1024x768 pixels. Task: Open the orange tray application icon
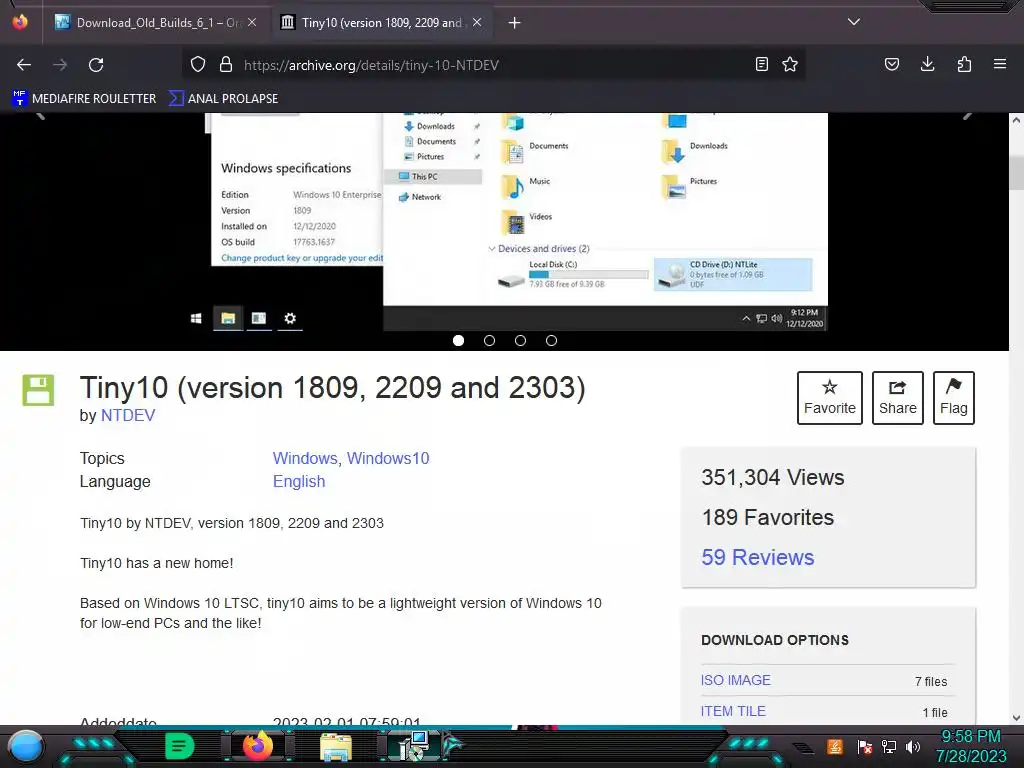pyautogui.click(x=835, y=746)
